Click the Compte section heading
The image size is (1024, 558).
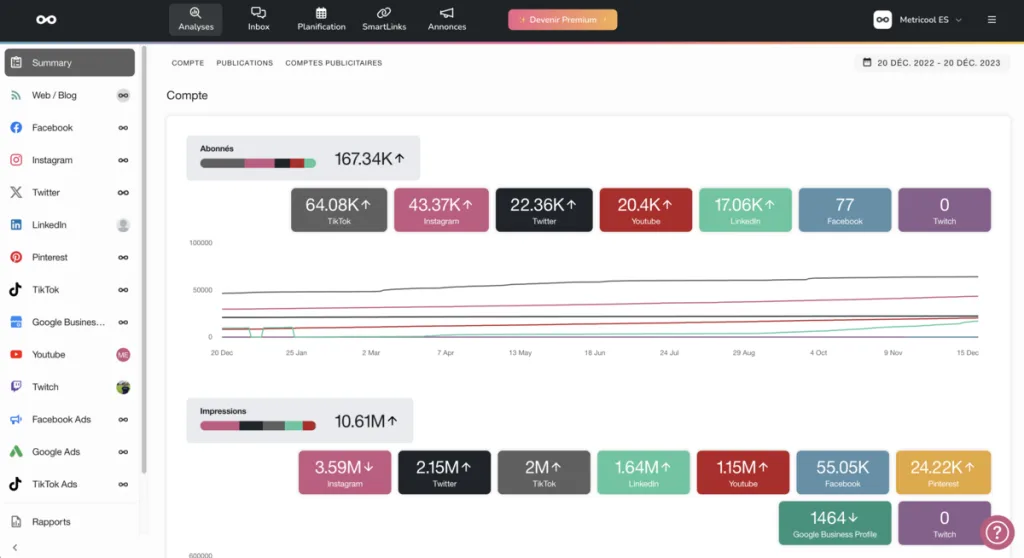click(187, 95)
